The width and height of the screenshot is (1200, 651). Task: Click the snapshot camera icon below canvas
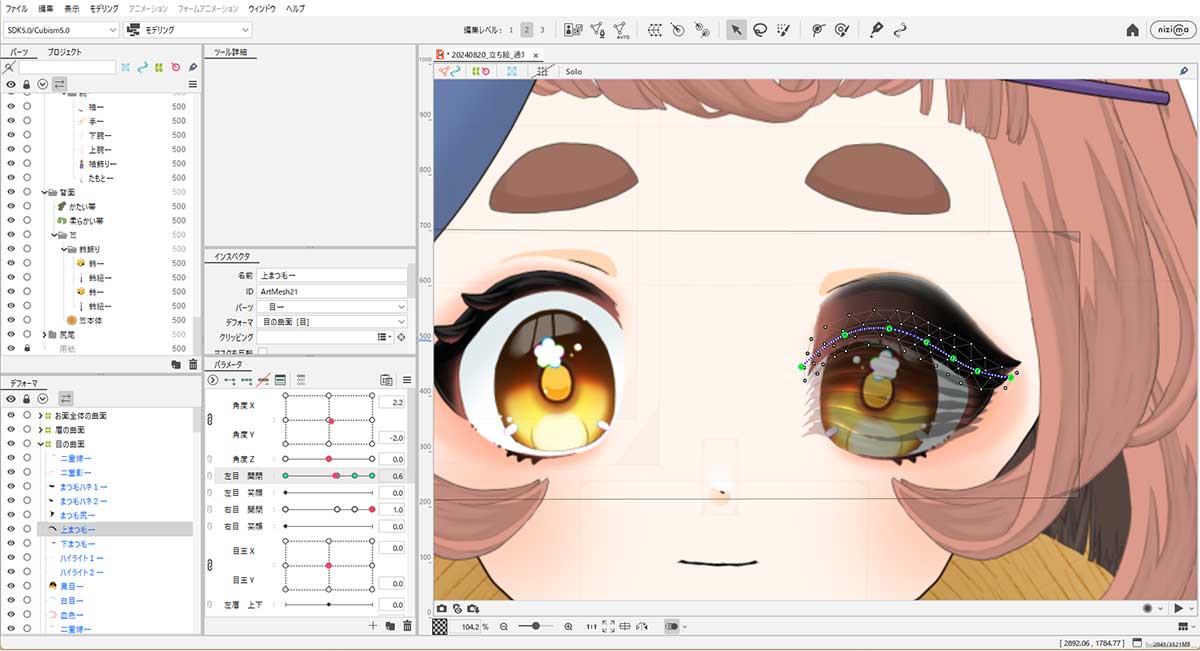pyautogui.click(x=442, y=608)
